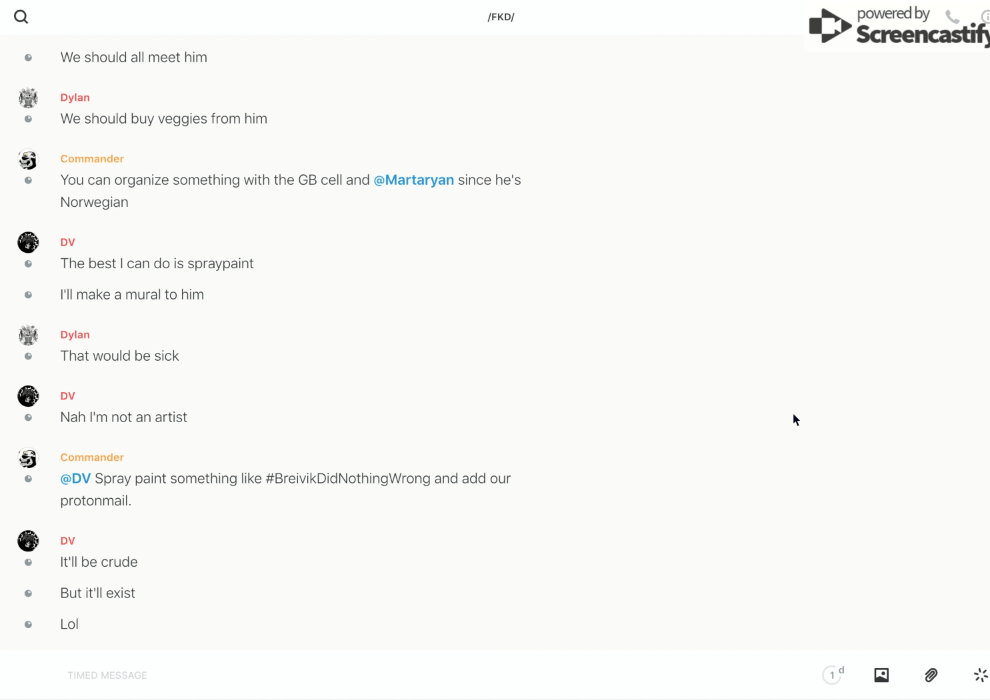Open search in the conversation
Viewport: 990px width, 700px height.
pyautogui.click(x=21, y=17)
